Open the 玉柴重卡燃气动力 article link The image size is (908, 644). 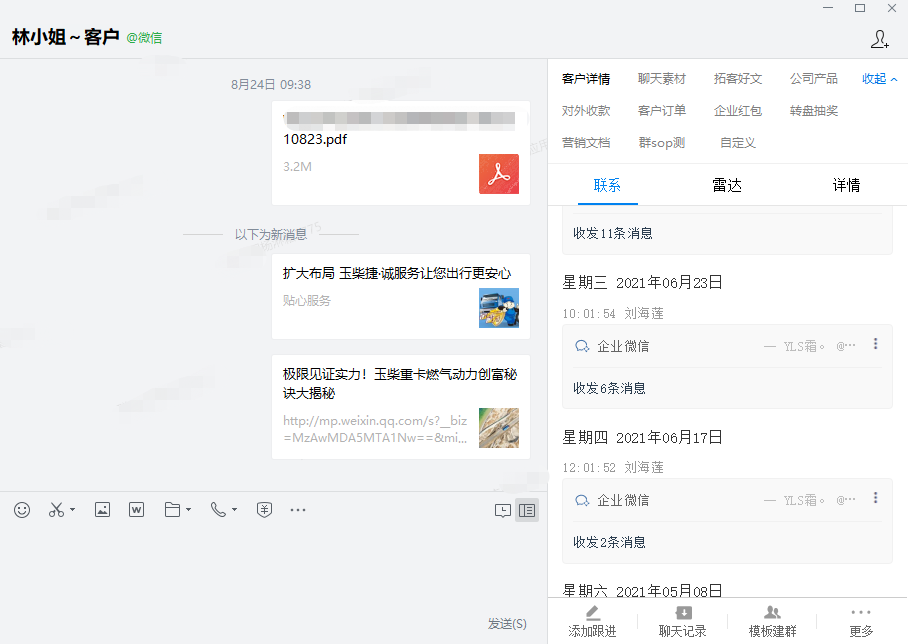pyautogui.click(x=400, y=384)
